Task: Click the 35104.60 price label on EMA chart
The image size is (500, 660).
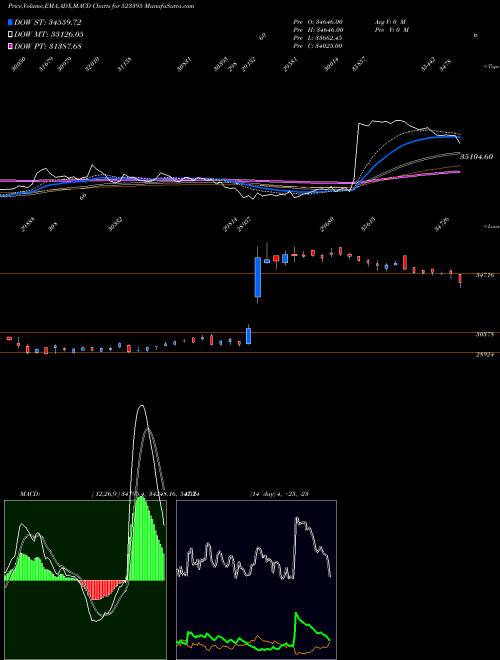Action: pos(476,157)
